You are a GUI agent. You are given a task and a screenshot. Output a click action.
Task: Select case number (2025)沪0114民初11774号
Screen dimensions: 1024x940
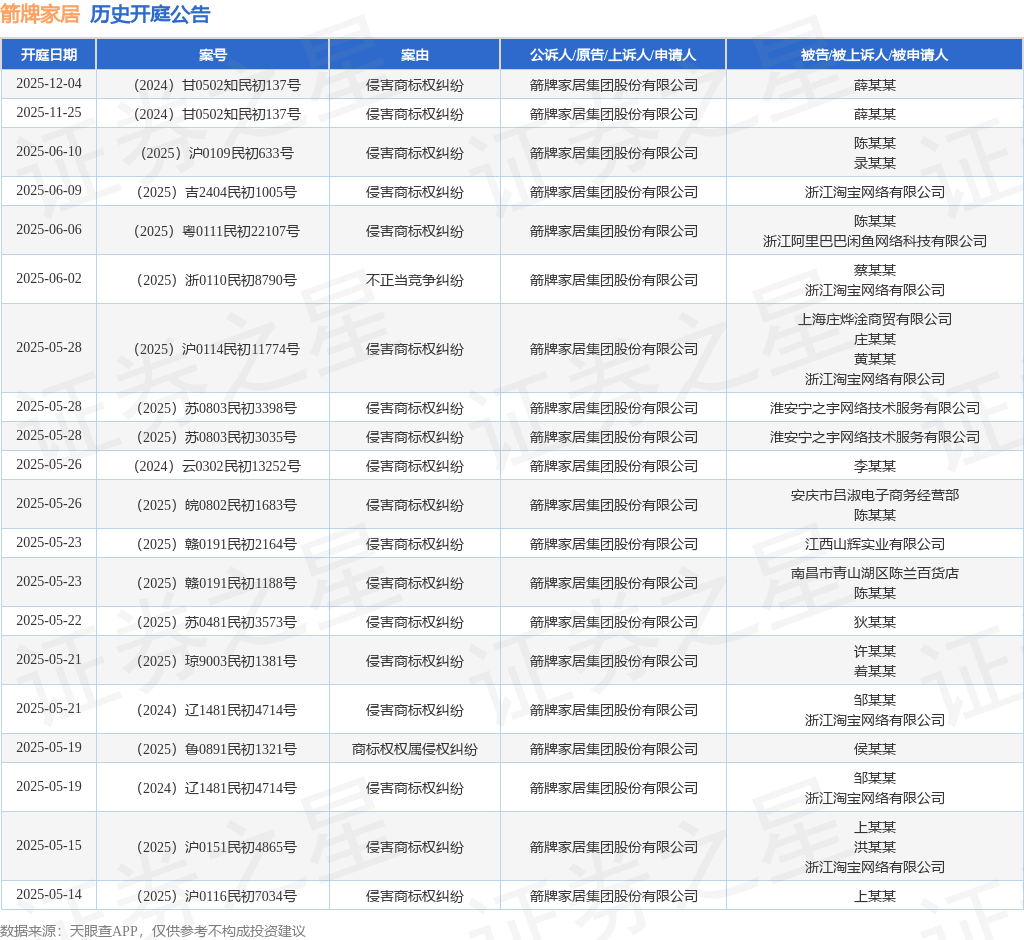pyautogui.click(x=217, y=349)
